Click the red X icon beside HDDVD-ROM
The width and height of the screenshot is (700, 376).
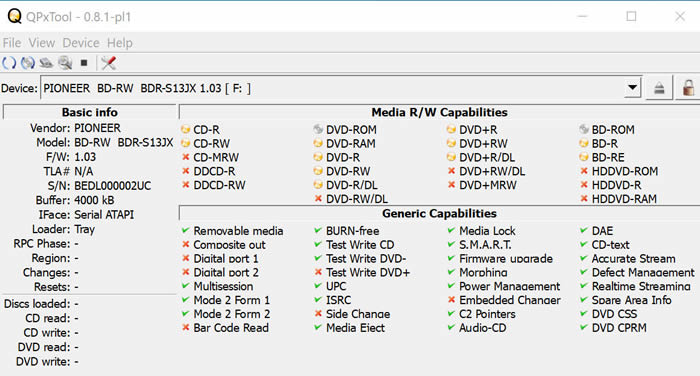pos(583,171)
